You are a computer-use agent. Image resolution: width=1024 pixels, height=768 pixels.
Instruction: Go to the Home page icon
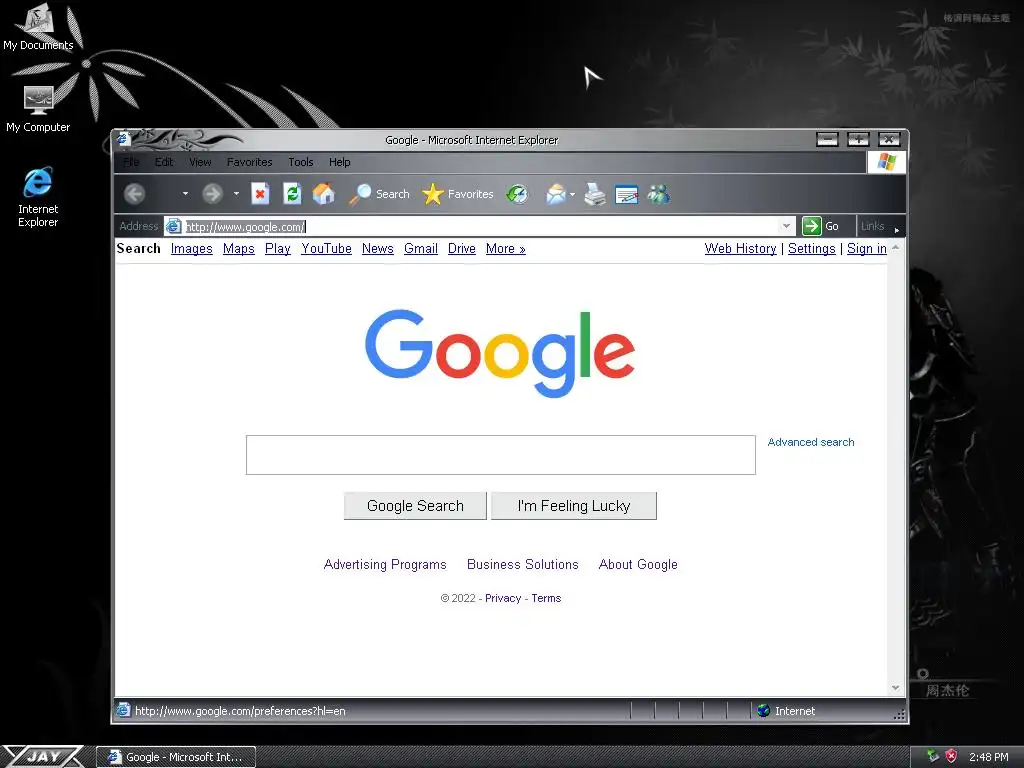pos(323,194)
